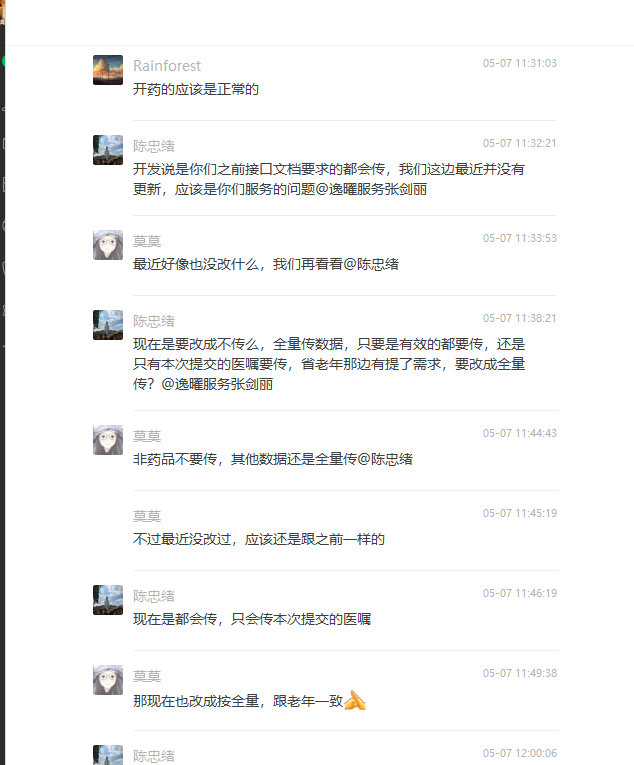Click the @陈忠绪 mention after 我们再看看
This screenshot has height=765, width=634.
371,264
